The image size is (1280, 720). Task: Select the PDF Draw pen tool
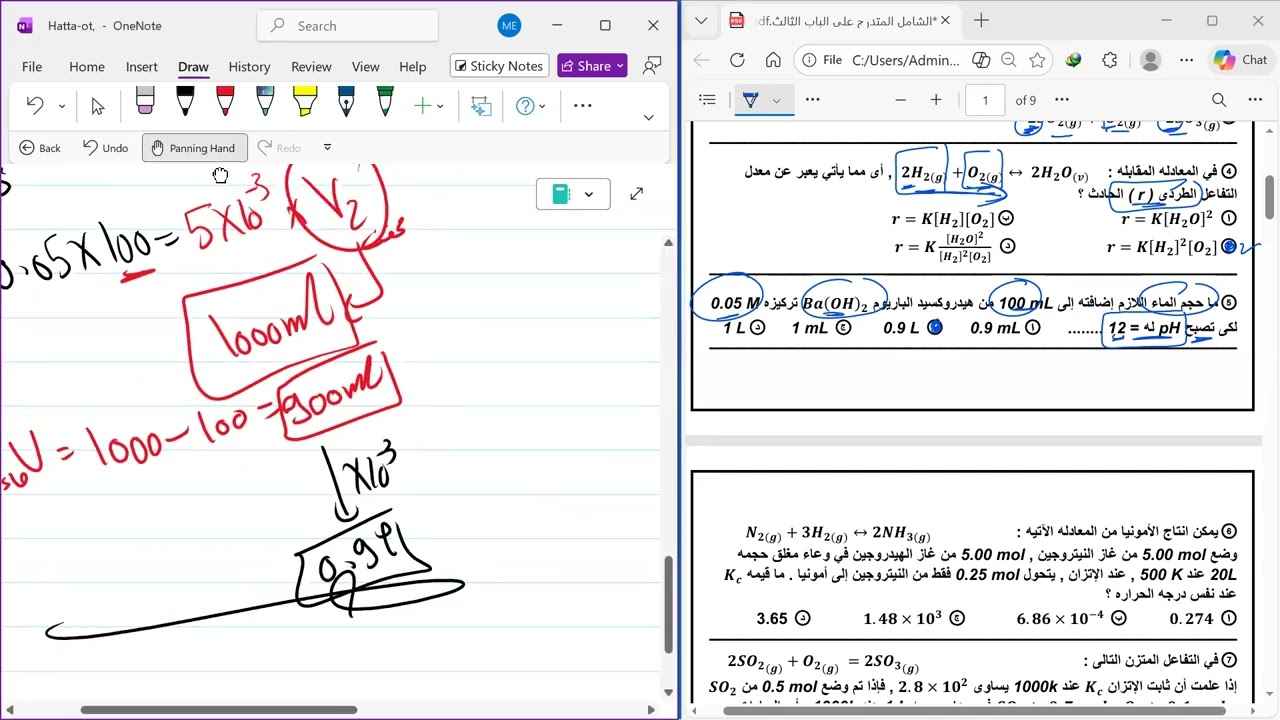[x=750, y=100]
